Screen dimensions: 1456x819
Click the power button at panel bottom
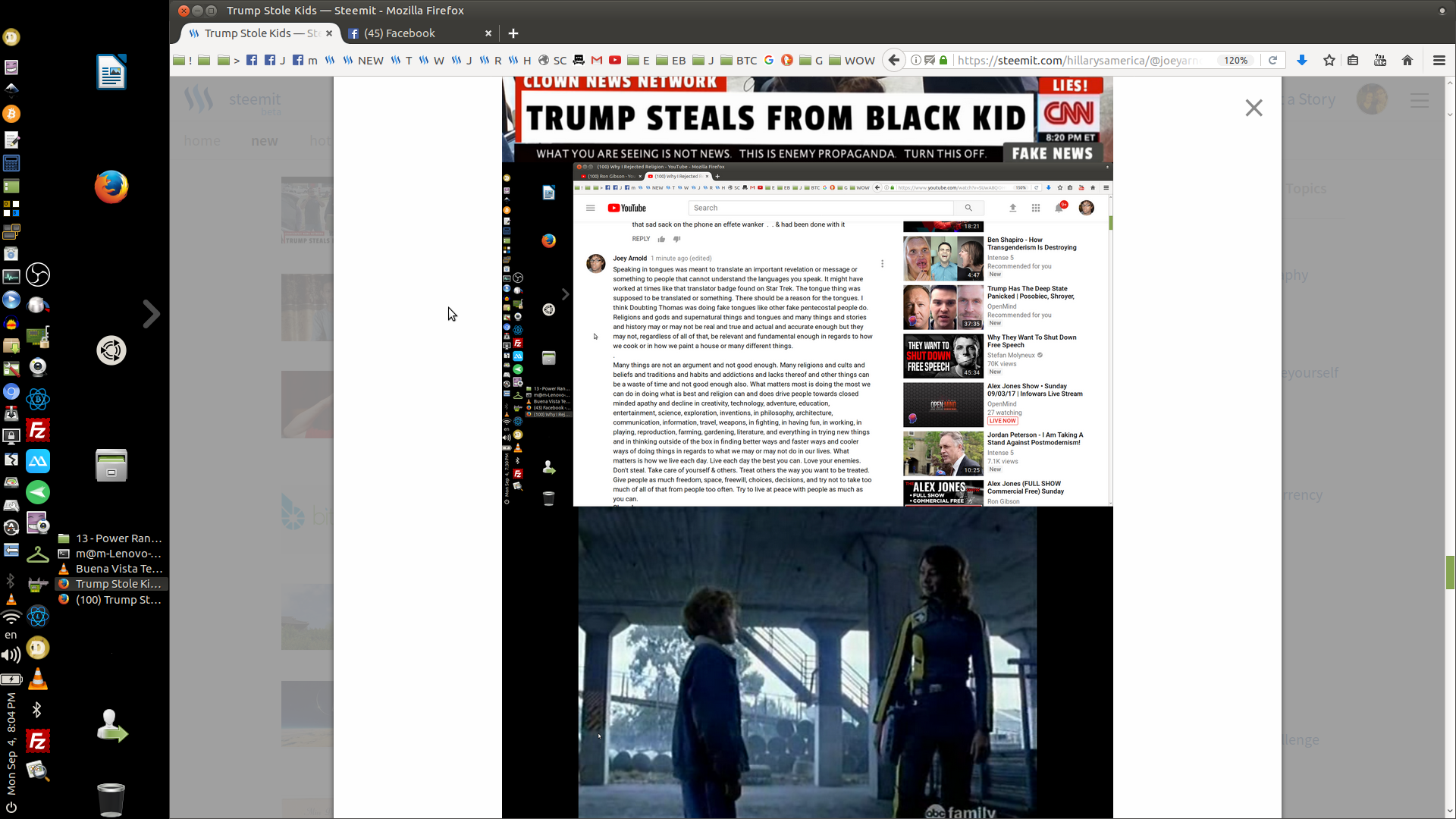pyautogui.click(x=11, y=807)
